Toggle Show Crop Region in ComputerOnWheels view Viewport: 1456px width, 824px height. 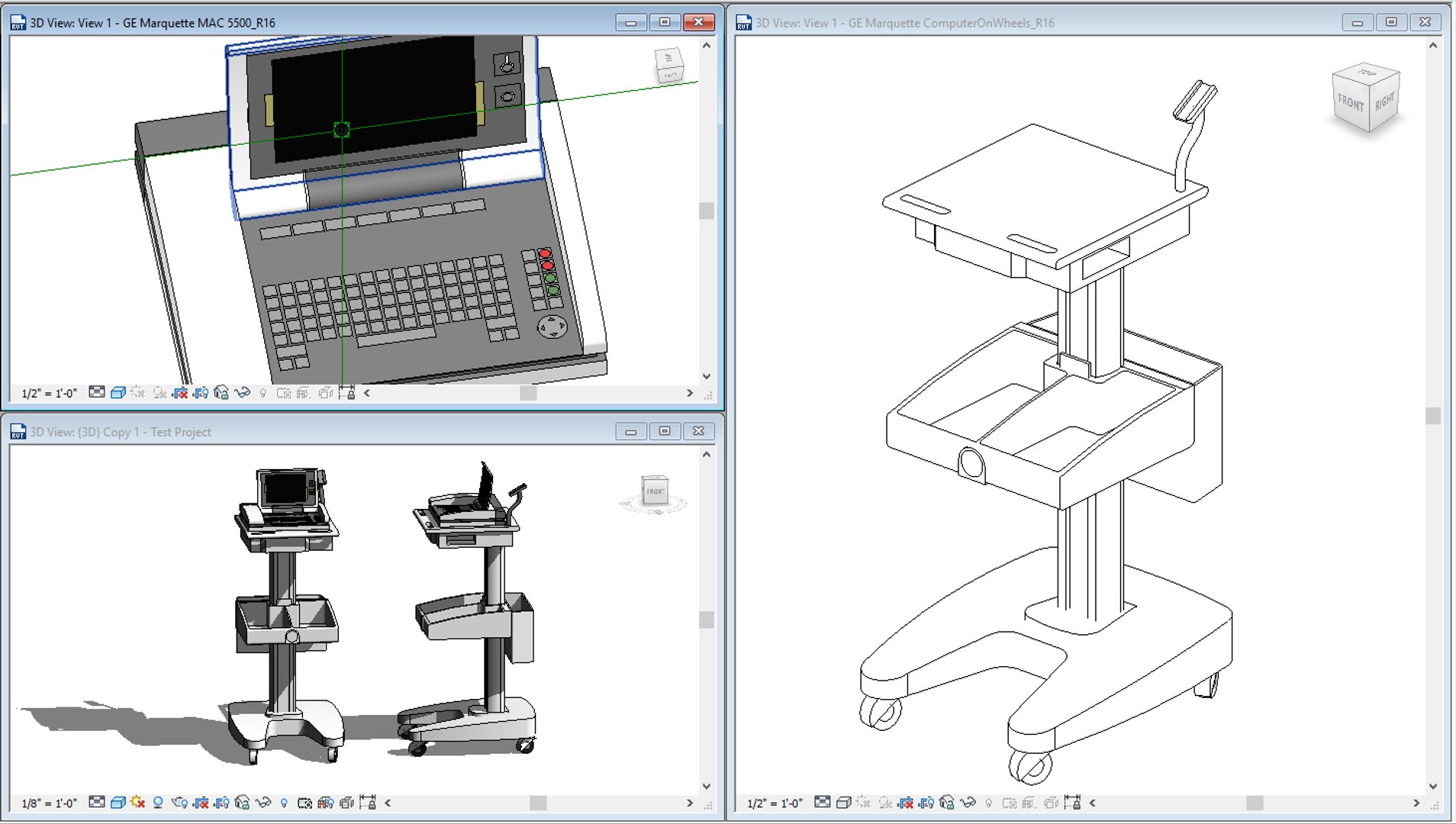[926, 802]
